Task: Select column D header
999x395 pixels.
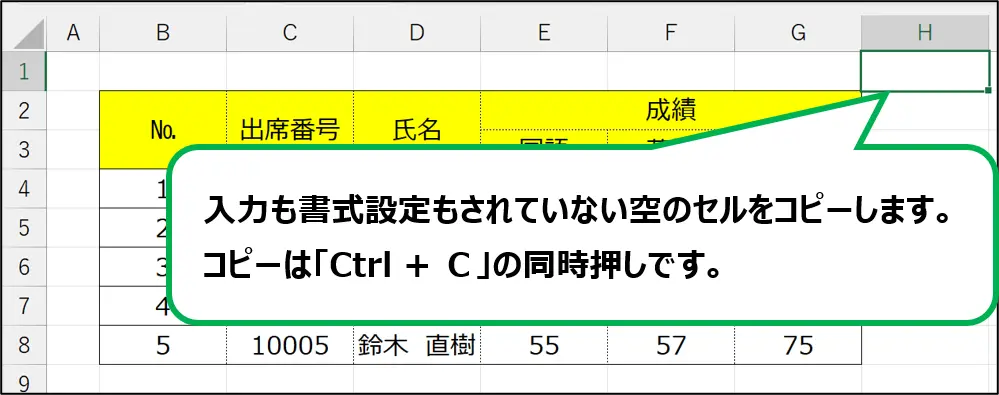Action: coord(417,34)
